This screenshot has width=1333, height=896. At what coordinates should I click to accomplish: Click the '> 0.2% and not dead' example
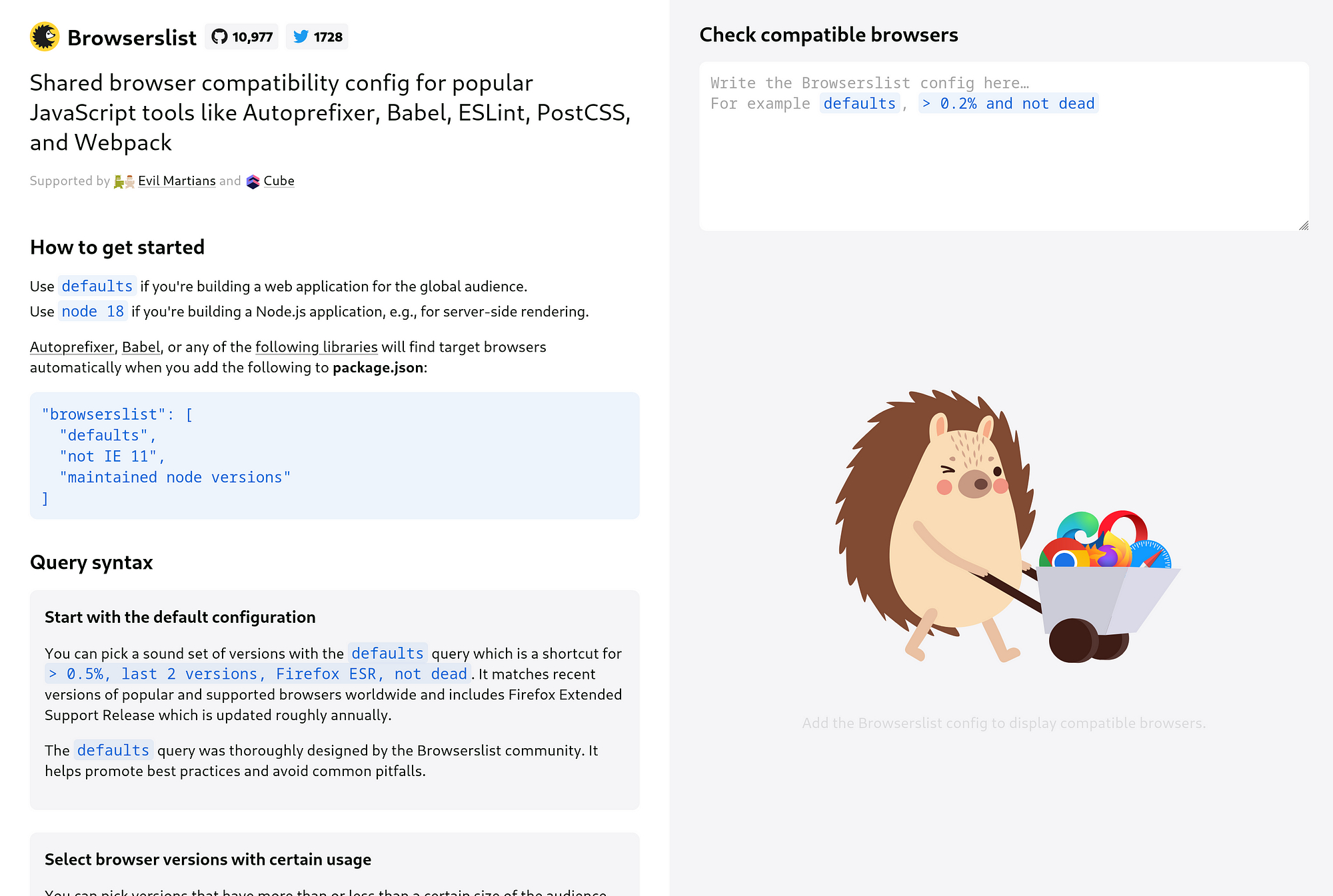(x=1008, y=103)
